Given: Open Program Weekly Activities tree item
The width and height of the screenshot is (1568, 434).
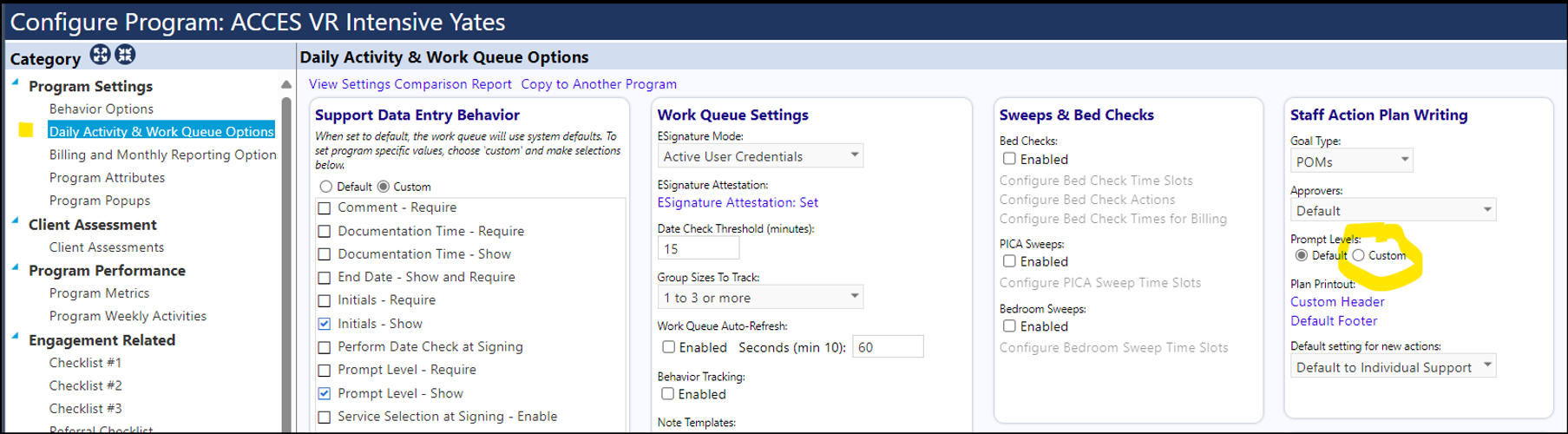Looking at the screenshot, I should [x=128, y=316].
